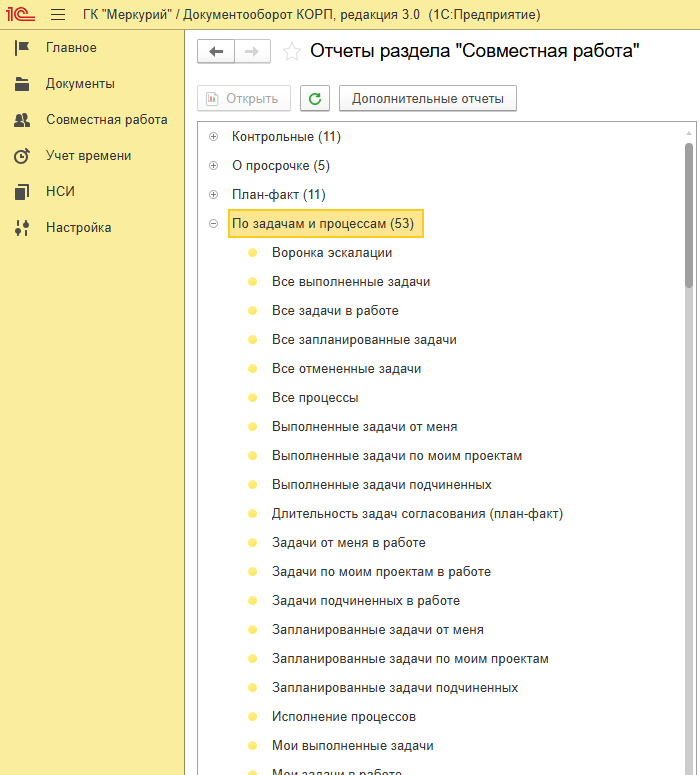700x775 pixels.
Task: Expand the Контрольные (11) group
Action: pos(213,137)
